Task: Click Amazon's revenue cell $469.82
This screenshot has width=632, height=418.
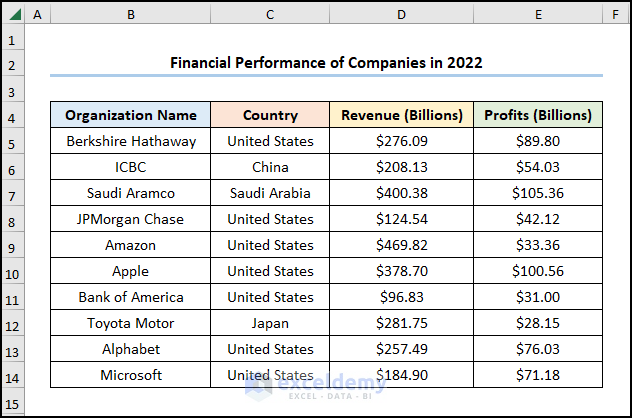Action: point(401,245)
